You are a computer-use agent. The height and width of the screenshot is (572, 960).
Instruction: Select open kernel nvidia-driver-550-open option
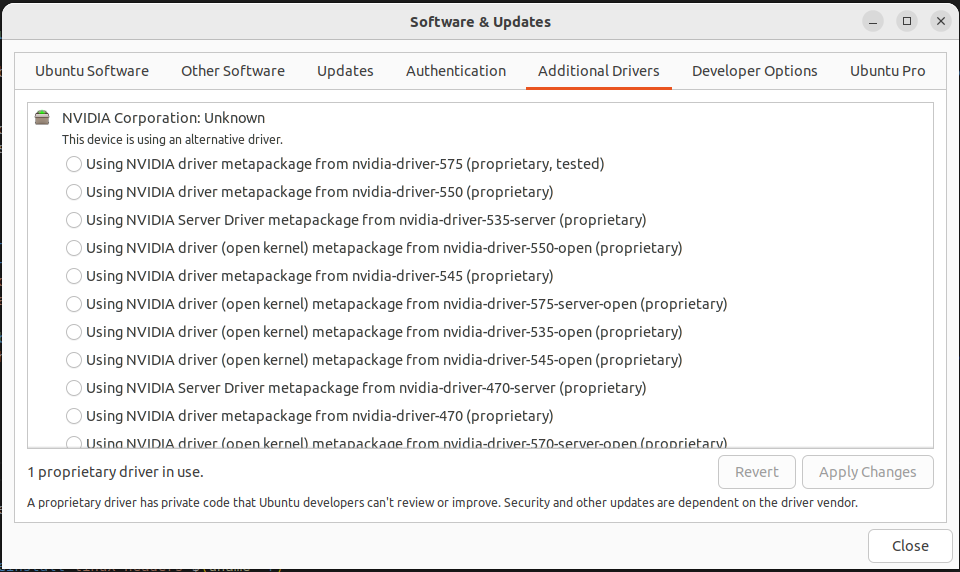coord(73,248)
